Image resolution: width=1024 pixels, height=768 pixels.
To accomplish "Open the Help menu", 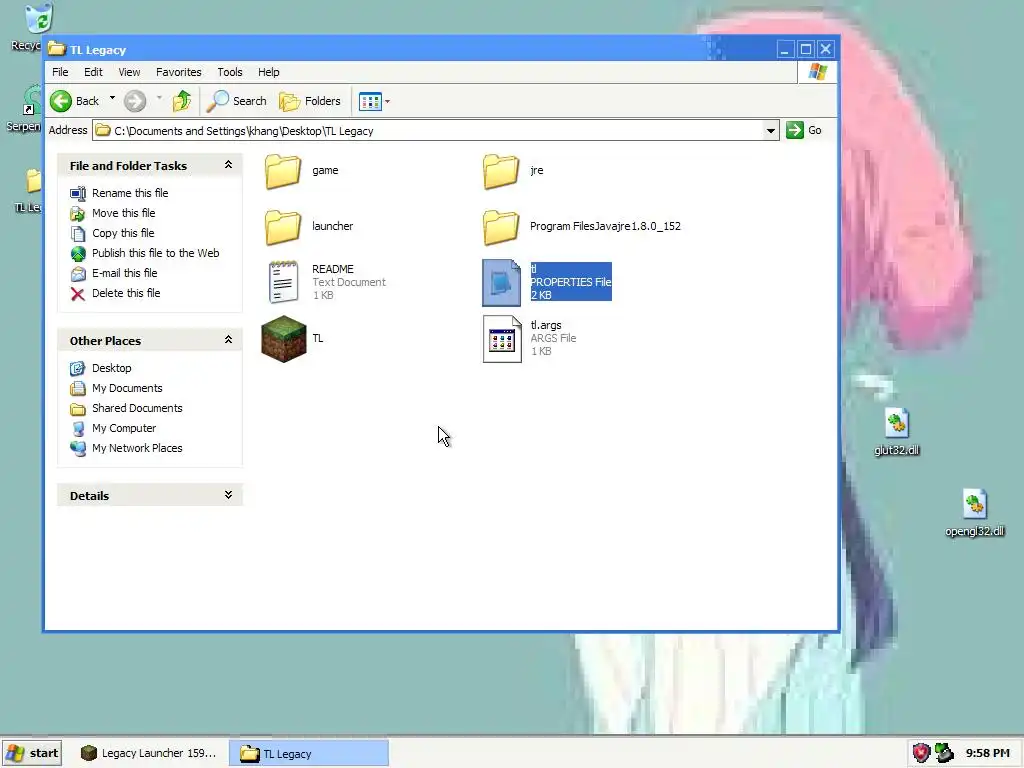I will click(268, 72).
